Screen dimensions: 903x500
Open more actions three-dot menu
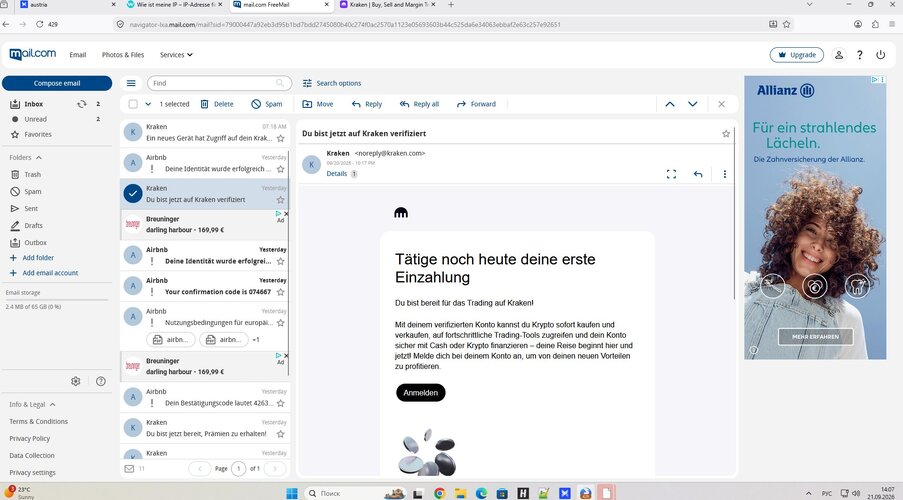[x=724, y=174]
